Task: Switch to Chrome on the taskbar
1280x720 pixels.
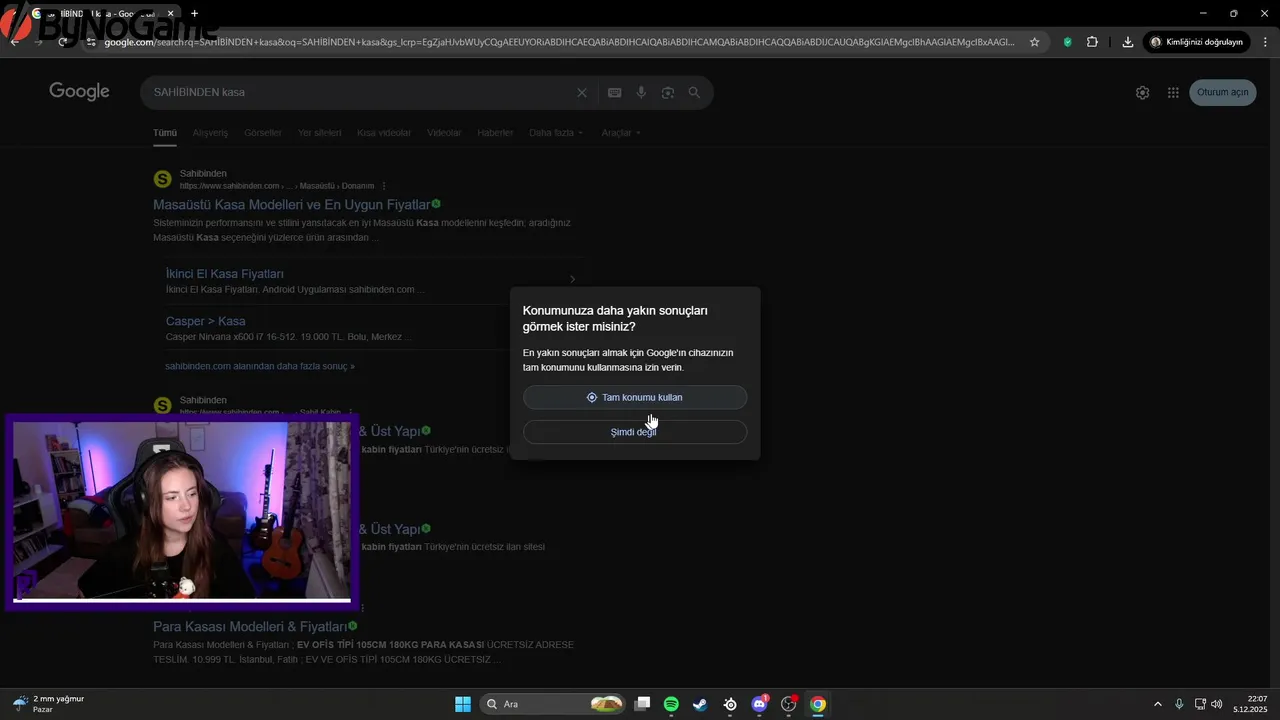Action: (818, 704)
